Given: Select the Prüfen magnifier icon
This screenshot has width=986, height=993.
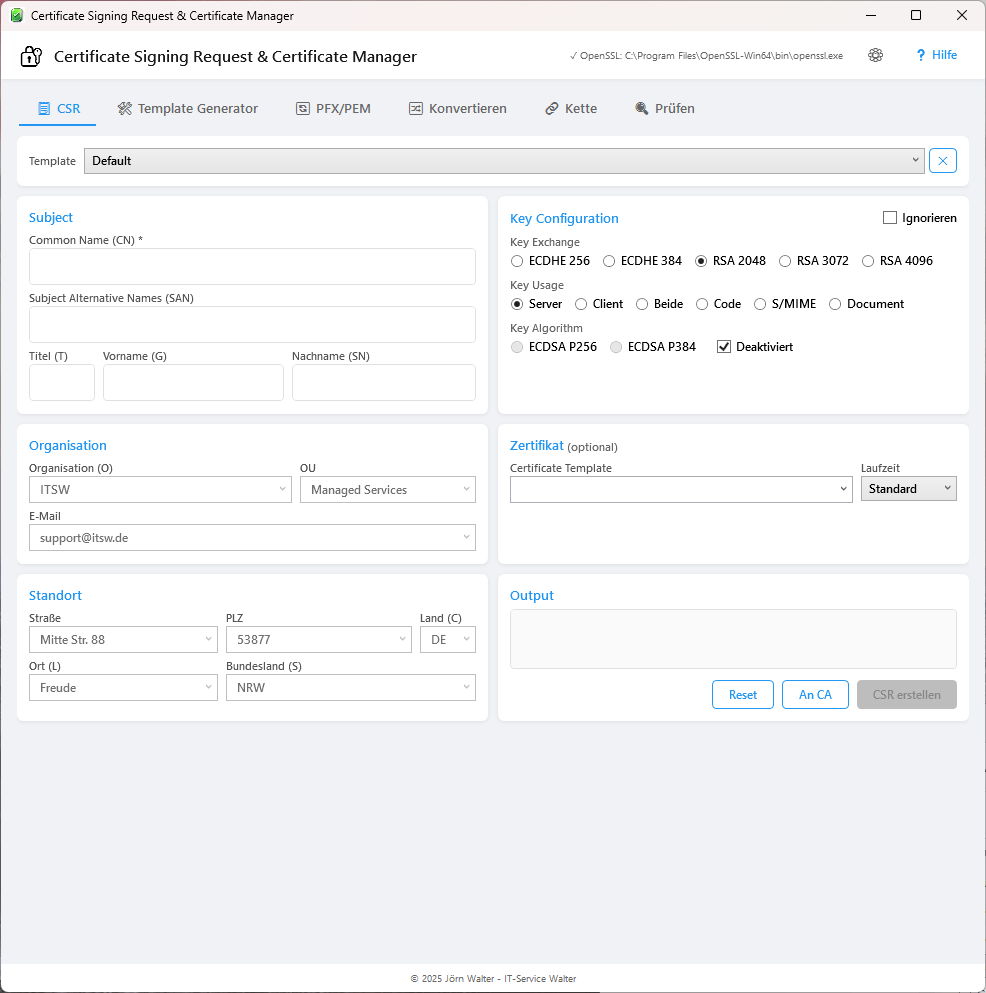Looking at the screenshot, I should (x=640, y=108).
